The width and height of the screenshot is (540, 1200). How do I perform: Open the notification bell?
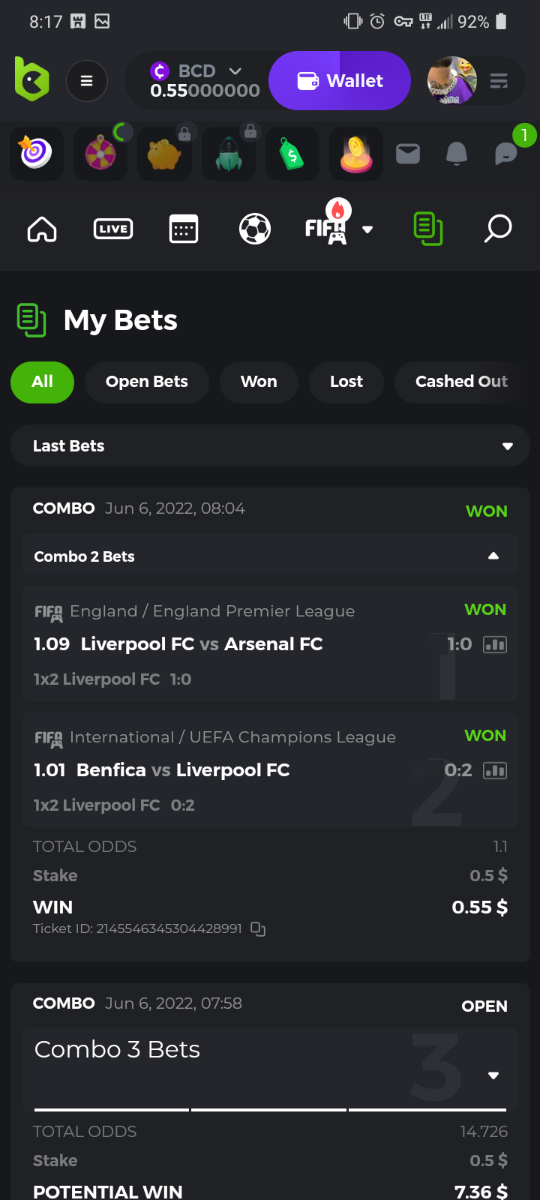tap(457, 153)
